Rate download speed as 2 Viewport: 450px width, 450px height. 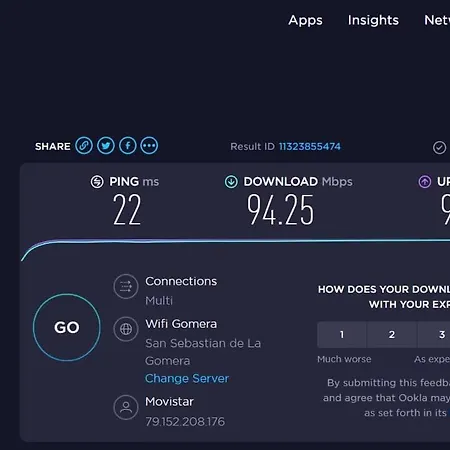pyautogui.click(x=392, y=335)
